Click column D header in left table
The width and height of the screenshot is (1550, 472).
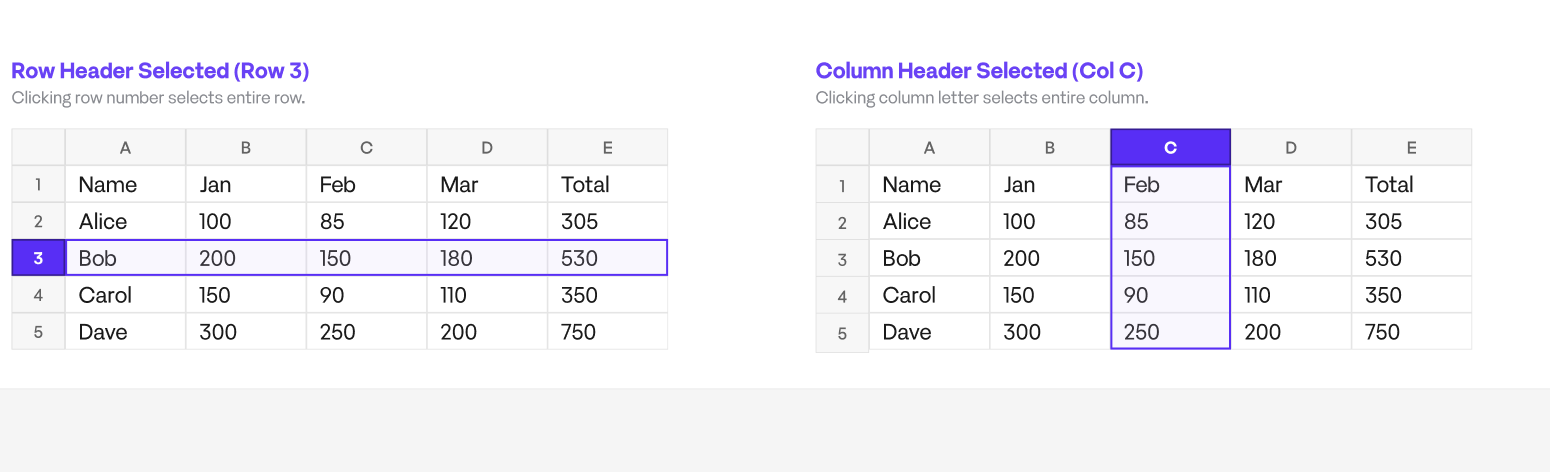tap(487, 147)
